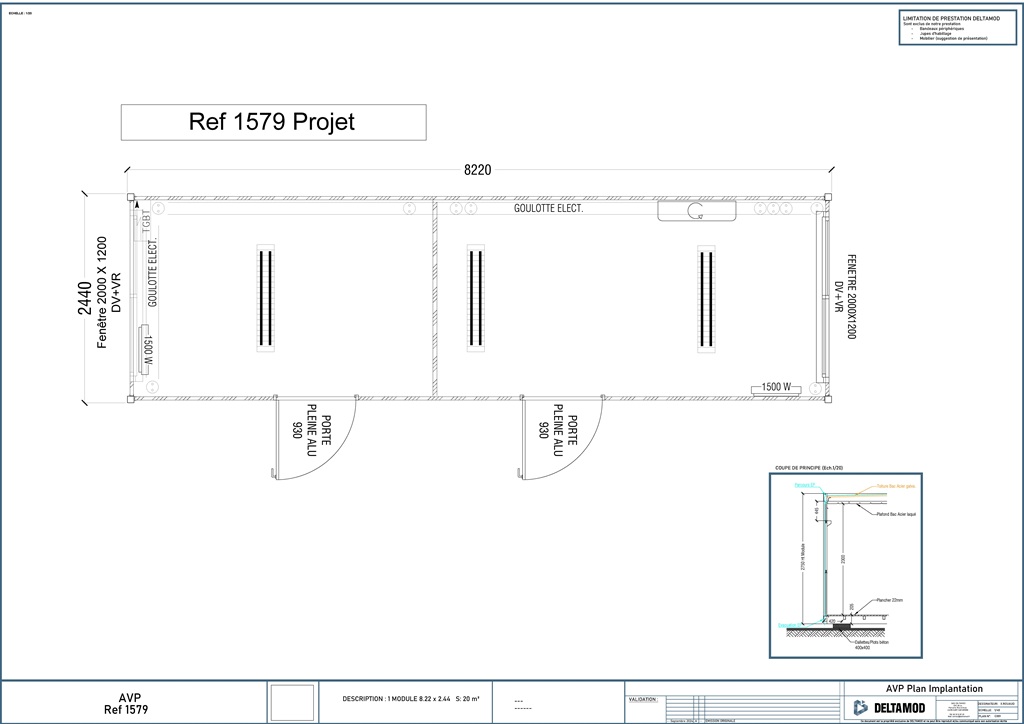Open the Coupe de principe section detail
The width and height of the screenshot is (1024, 724).
(x=846, y=565)
